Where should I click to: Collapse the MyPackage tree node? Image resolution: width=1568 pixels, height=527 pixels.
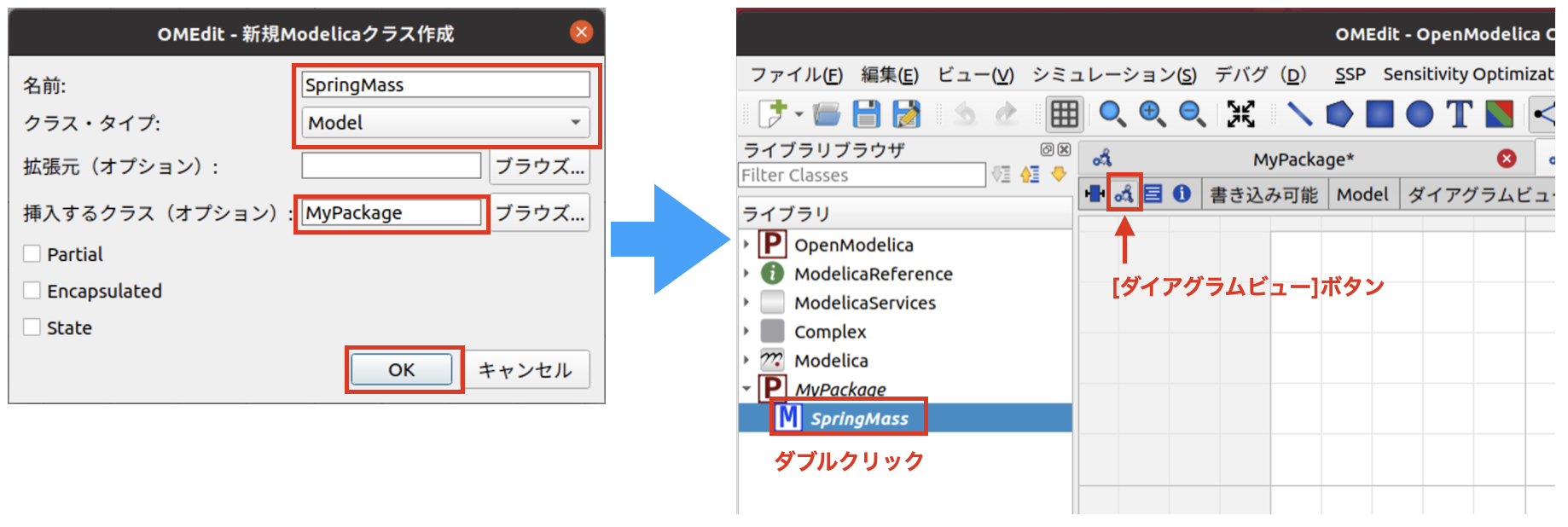pos(746,389)
